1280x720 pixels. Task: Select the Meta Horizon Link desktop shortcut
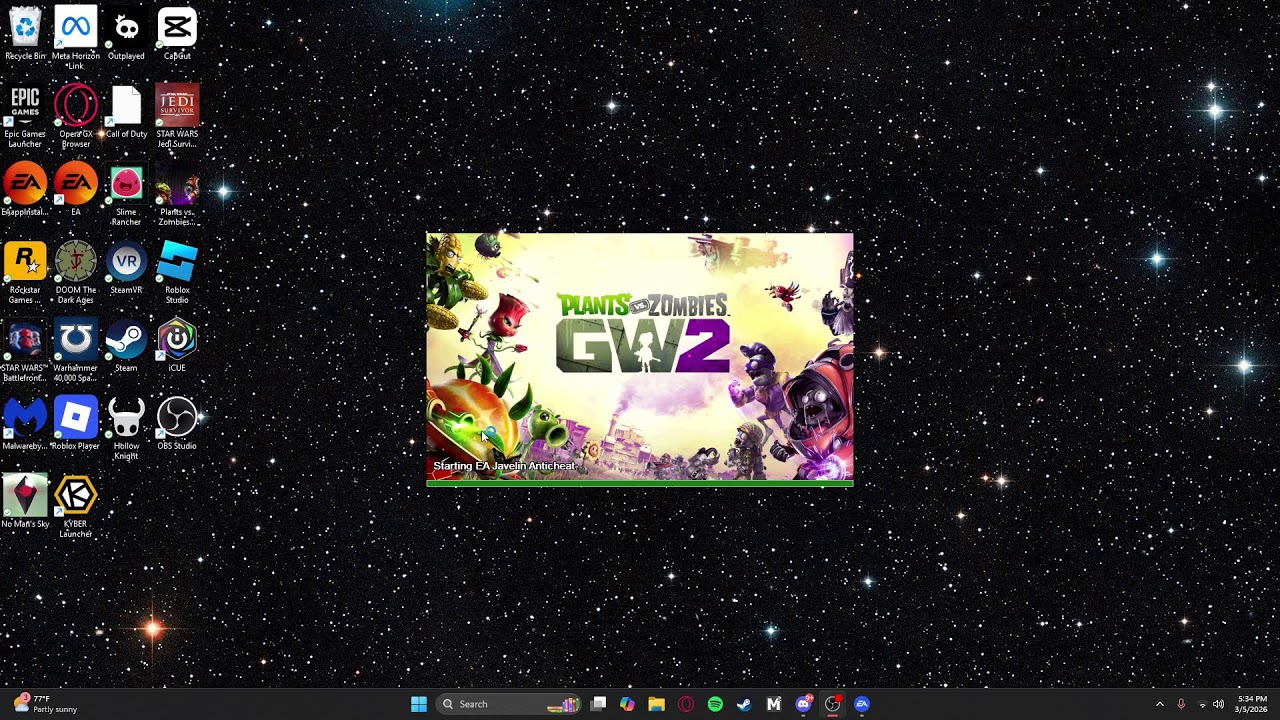click(x=76, y=38)
